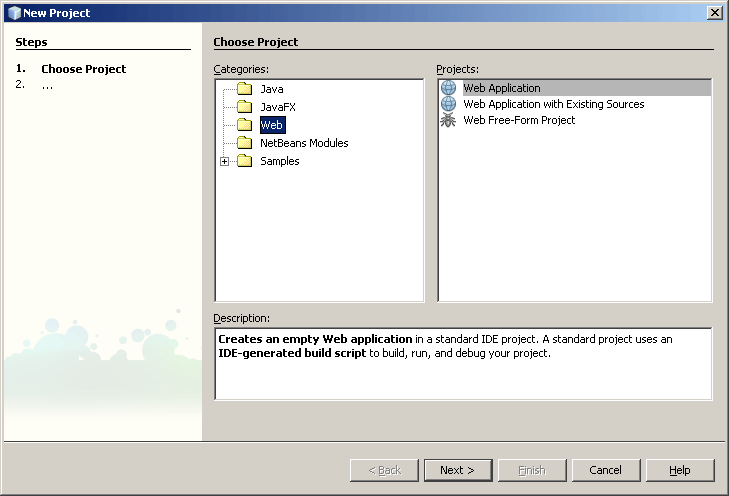Expand the Samples category tree node
Viewport: 729px width, 496px height.
(225, 161)
